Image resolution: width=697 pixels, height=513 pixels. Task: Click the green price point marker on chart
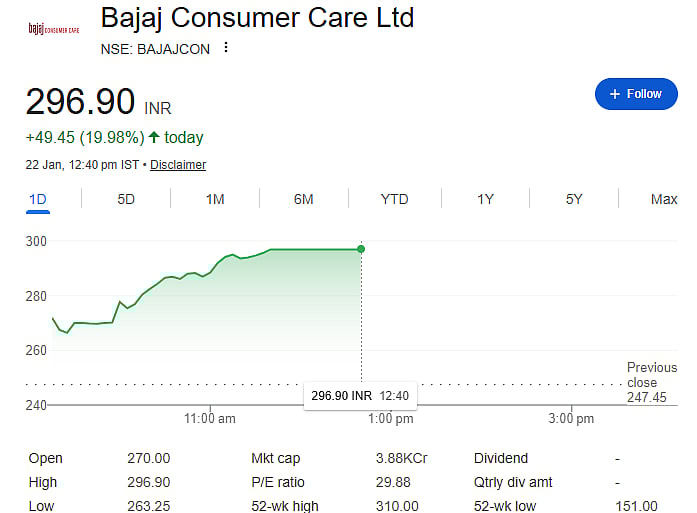click(x=361, y=249)
